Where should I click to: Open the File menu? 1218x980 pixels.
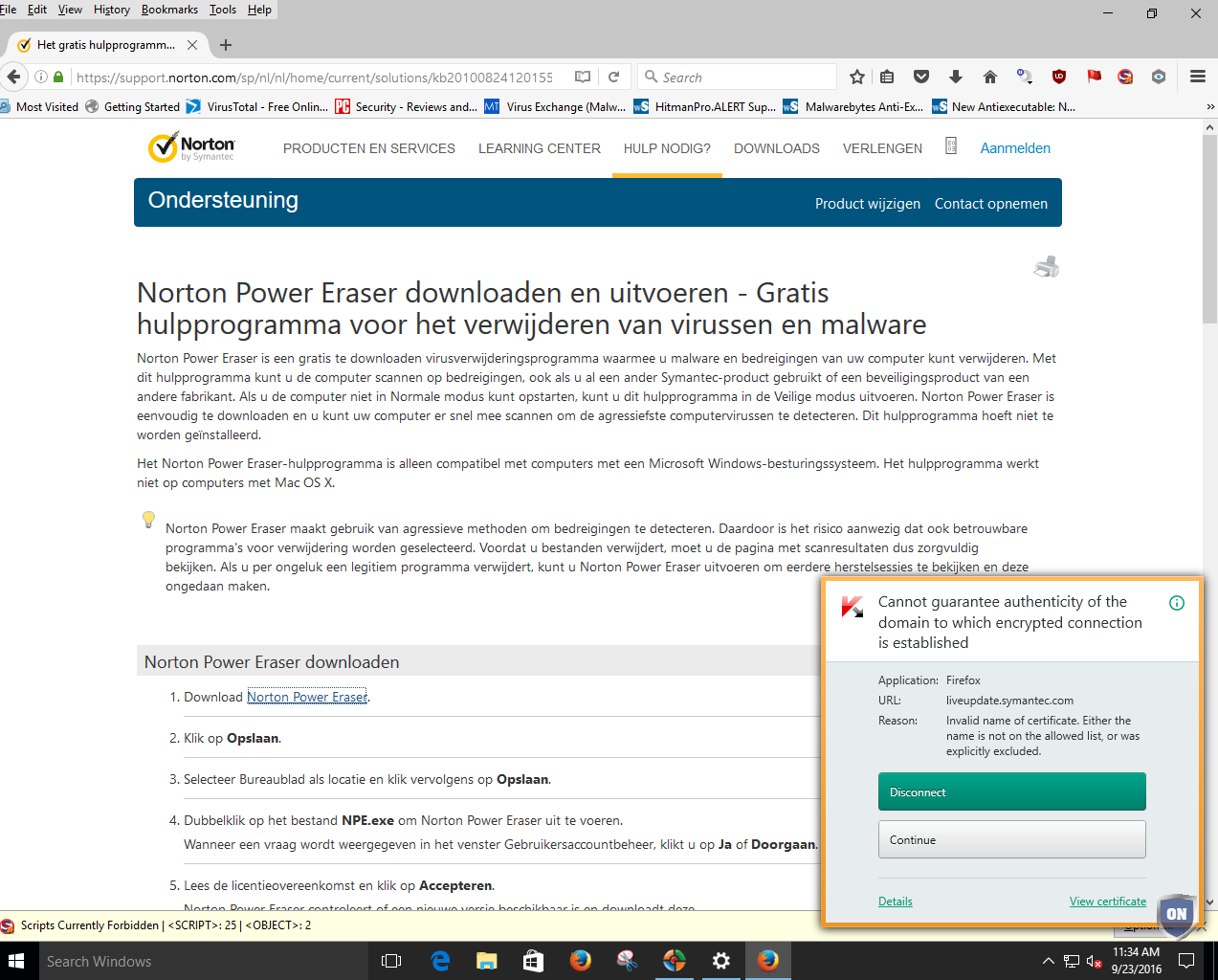(8, 10)
